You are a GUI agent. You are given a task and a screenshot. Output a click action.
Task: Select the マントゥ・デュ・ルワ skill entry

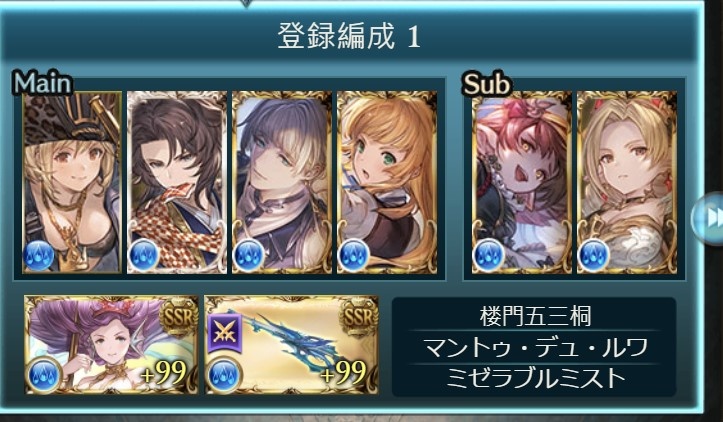click(x=535, y=347)
